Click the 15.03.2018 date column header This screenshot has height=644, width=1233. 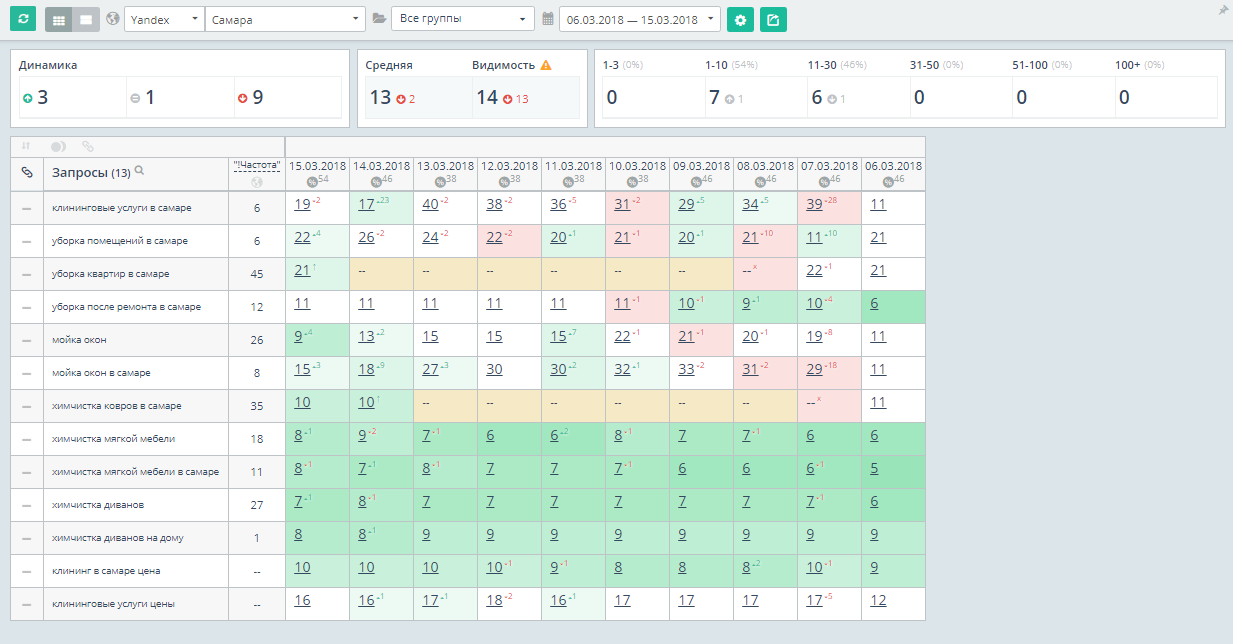[317, 166]
